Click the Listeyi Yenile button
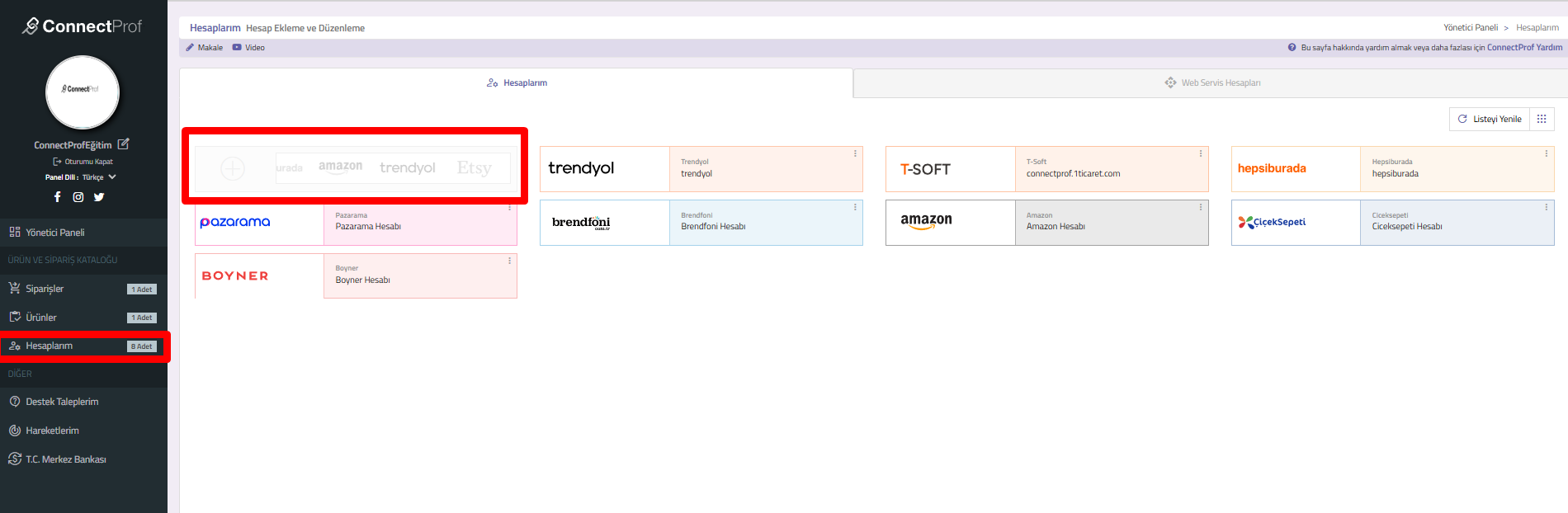Image resolution: width=1568 pixels, height=513 pixels. tap(1490, 120)
